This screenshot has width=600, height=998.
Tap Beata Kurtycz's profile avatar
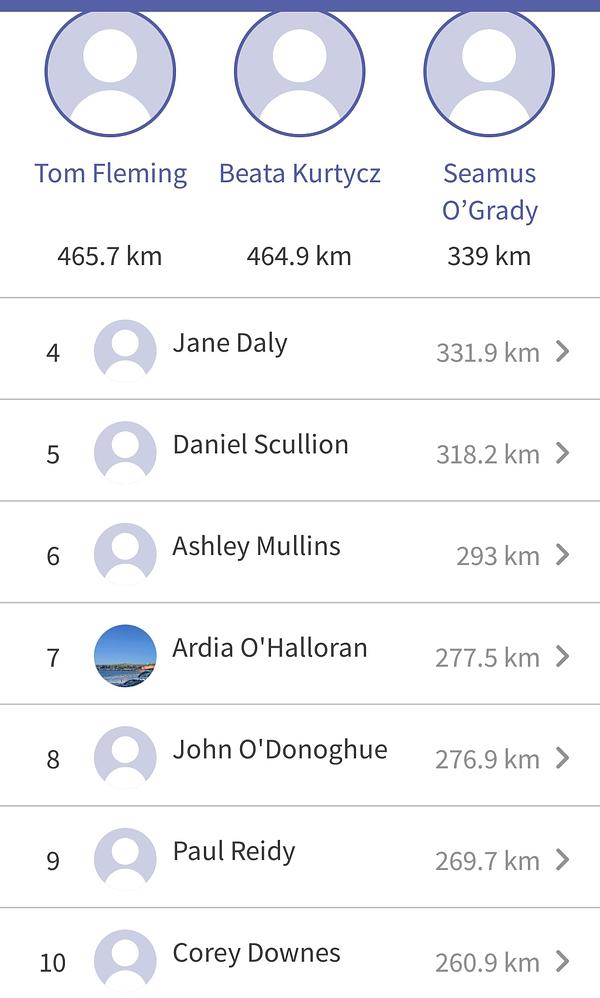click(299, 72)
